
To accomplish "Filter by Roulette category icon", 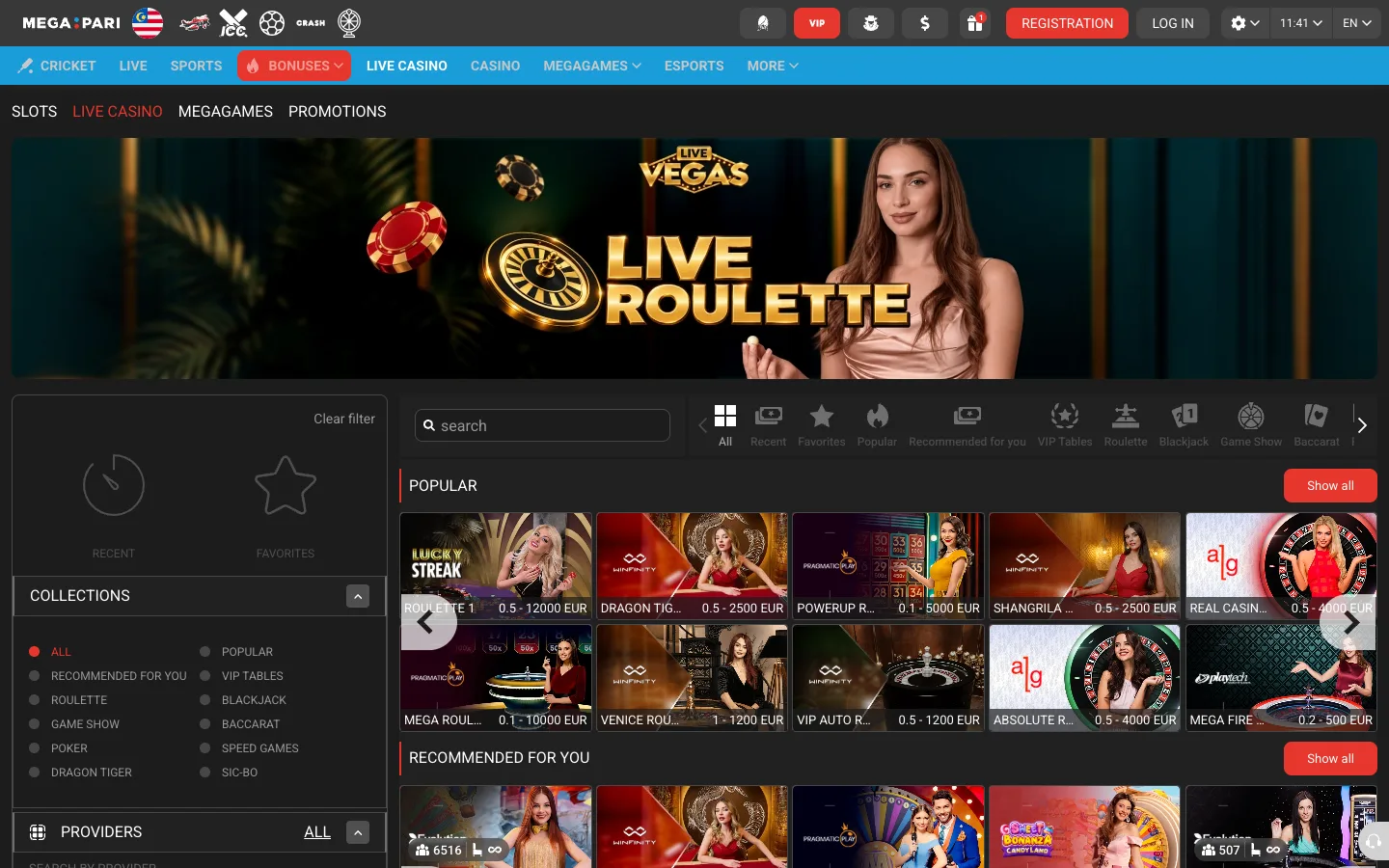I will (1126, 425).
